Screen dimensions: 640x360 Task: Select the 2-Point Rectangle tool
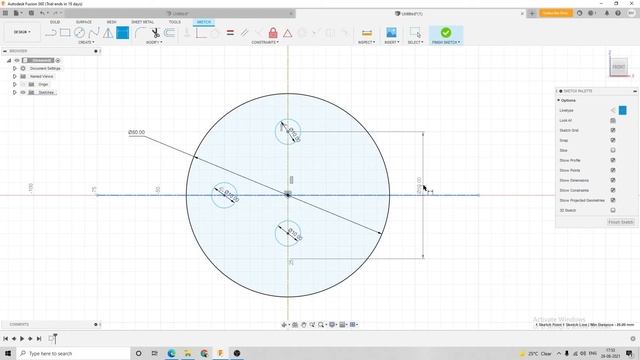tap(65, 33)
